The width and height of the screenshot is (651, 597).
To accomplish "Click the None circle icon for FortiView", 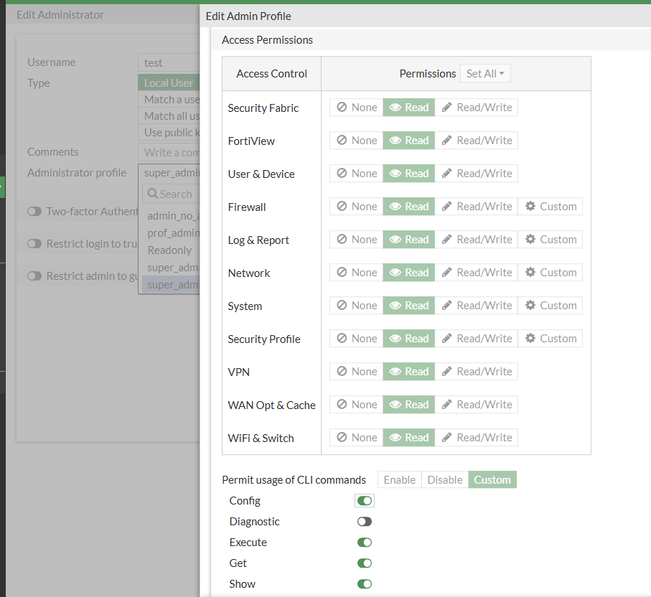I will [341, 141].
